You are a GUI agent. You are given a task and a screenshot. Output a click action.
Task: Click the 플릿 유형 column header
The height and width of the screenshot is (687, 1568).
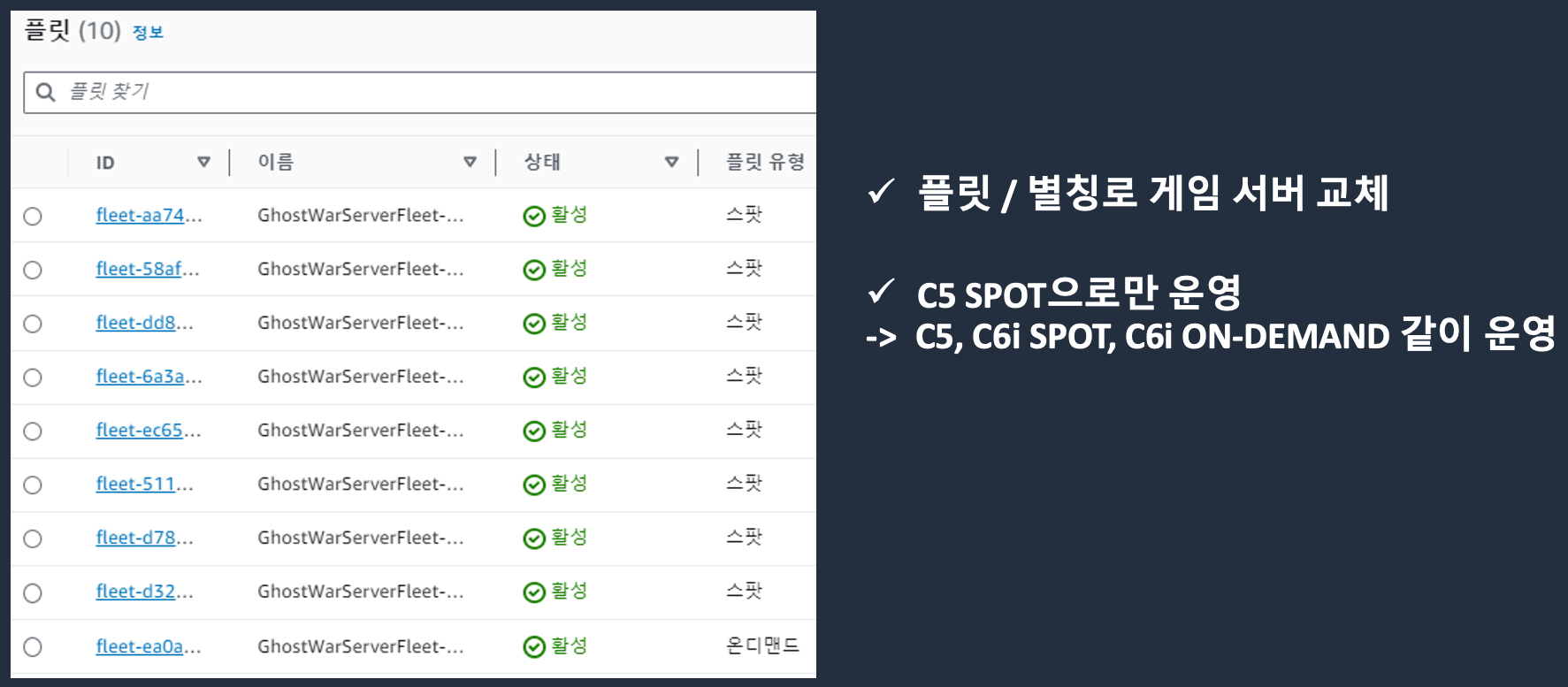765,162
